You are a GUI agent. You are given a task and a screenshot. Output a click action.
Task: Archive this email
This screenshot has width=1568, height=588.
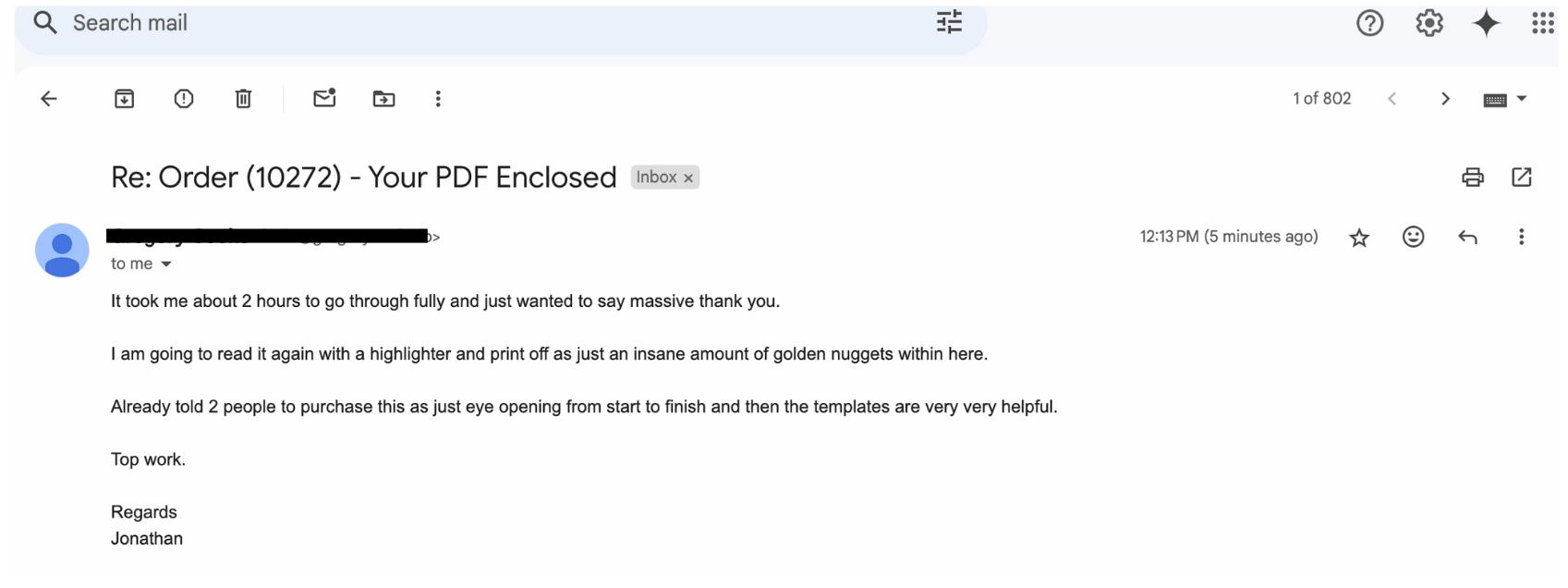tap(124, 99)
